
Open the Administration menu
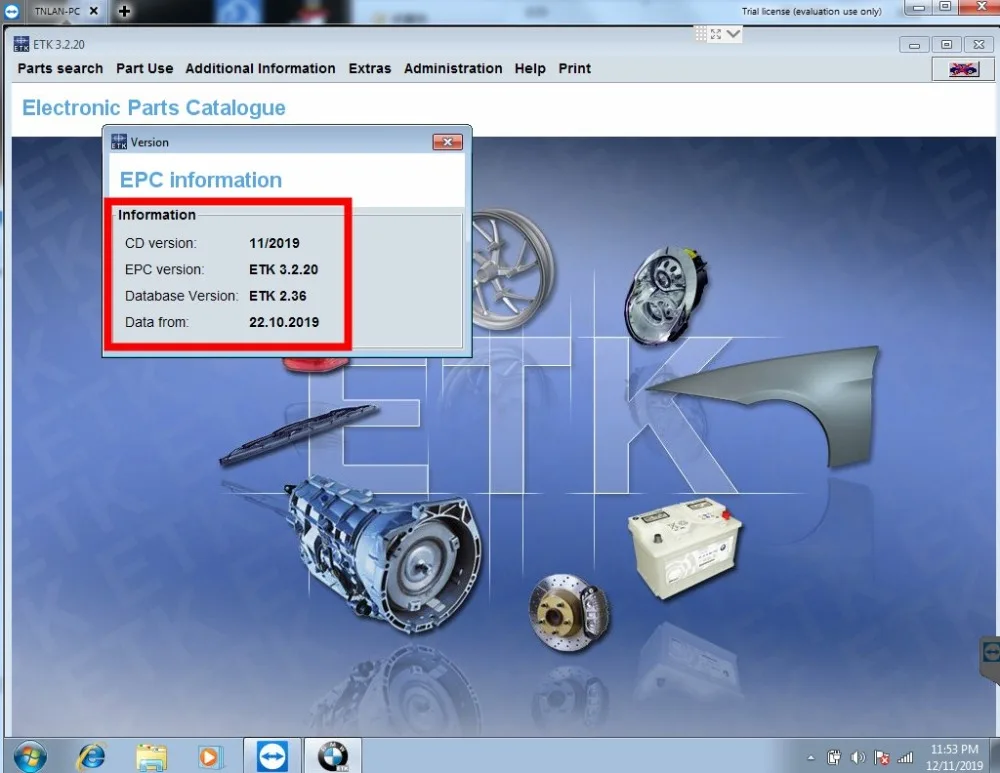(453, 68)
